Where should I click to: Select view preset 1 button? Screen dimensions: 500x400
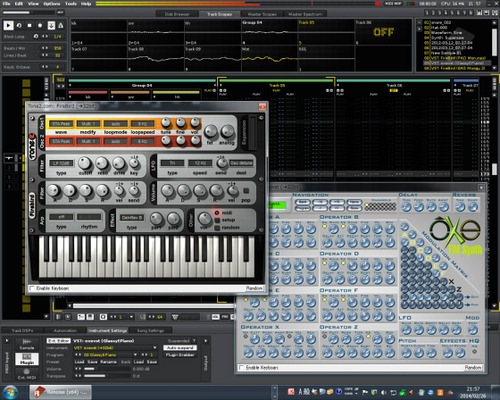click(427, 13)
